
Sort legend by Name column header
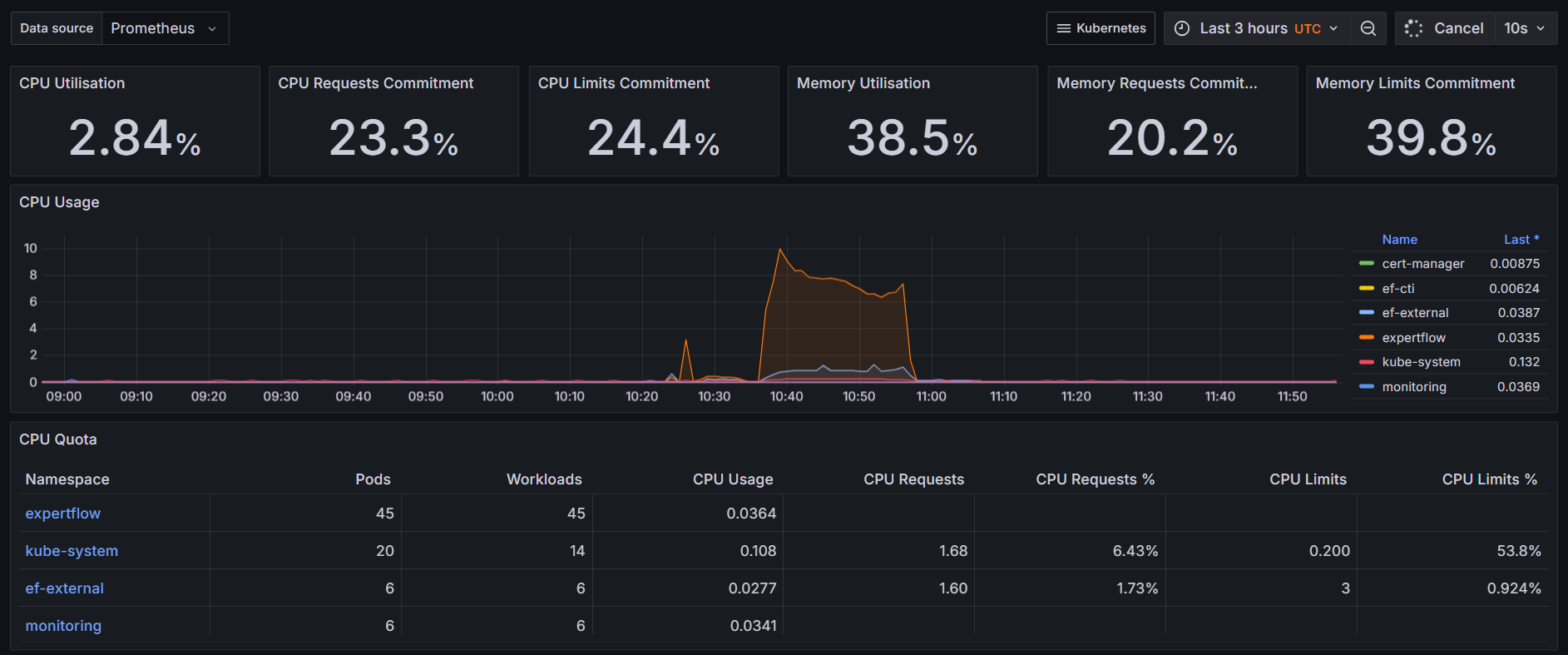click(1399, 240)
